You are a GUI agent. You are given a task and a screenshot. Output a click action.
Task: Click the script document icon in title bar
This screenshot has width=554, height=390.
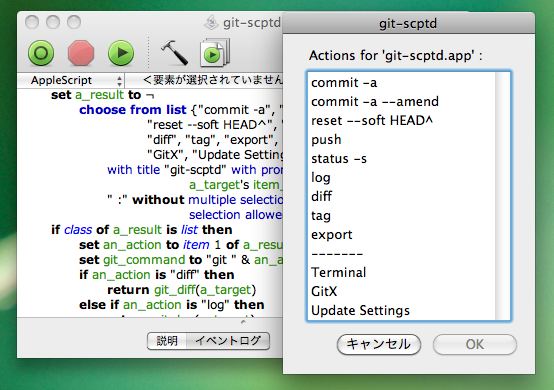click(x=212, y=23)
